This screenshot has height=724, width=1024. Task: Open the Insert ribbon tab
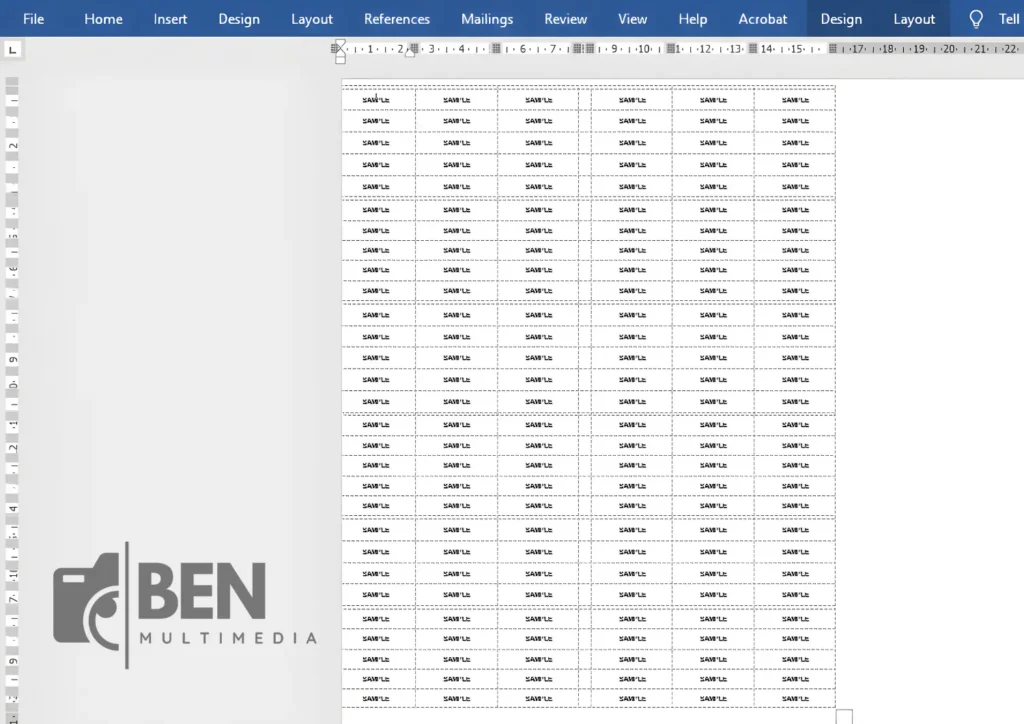pos(170,19)
